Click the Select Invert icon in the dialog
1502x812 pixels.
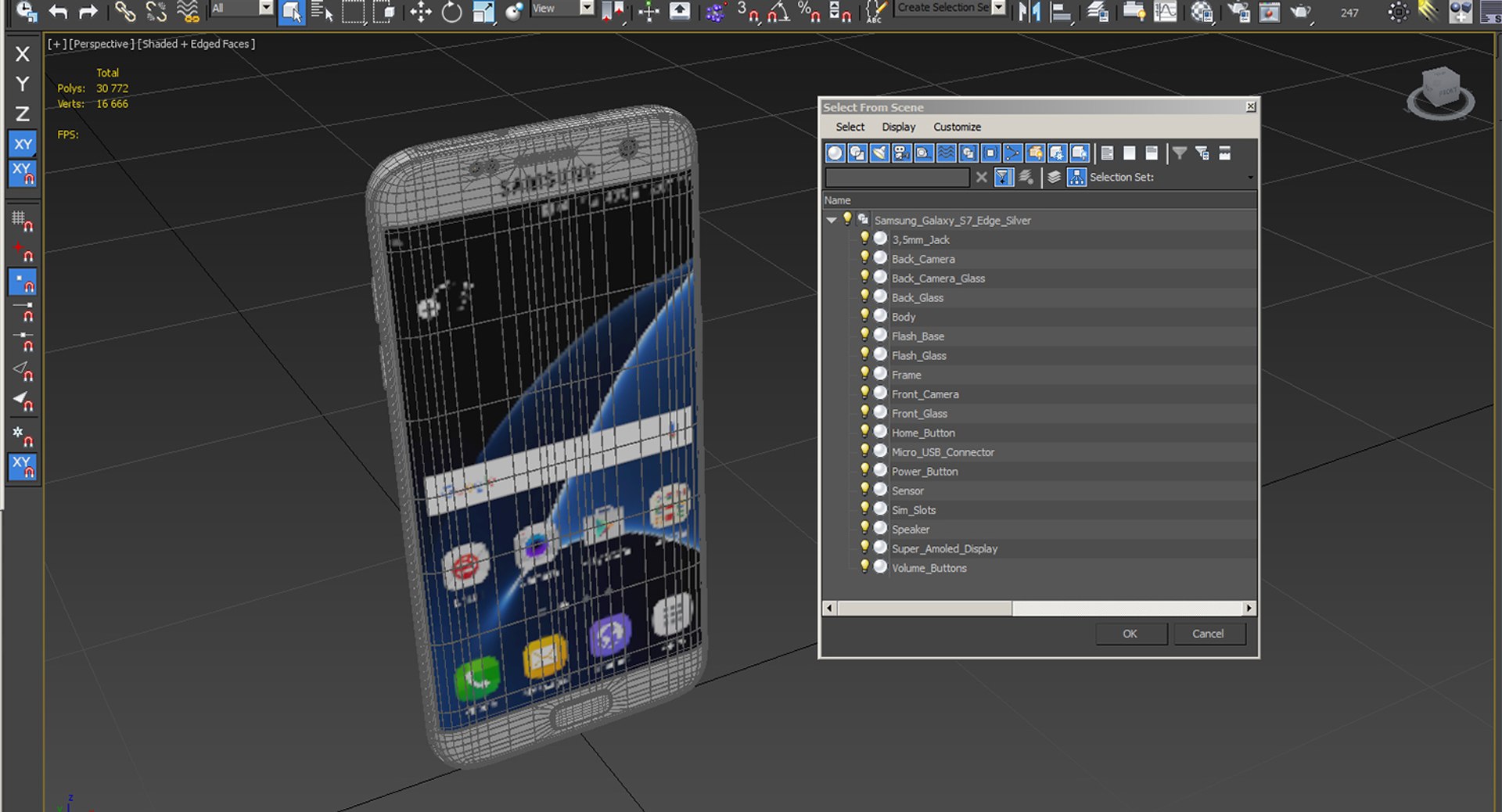tap(1152, 153)
